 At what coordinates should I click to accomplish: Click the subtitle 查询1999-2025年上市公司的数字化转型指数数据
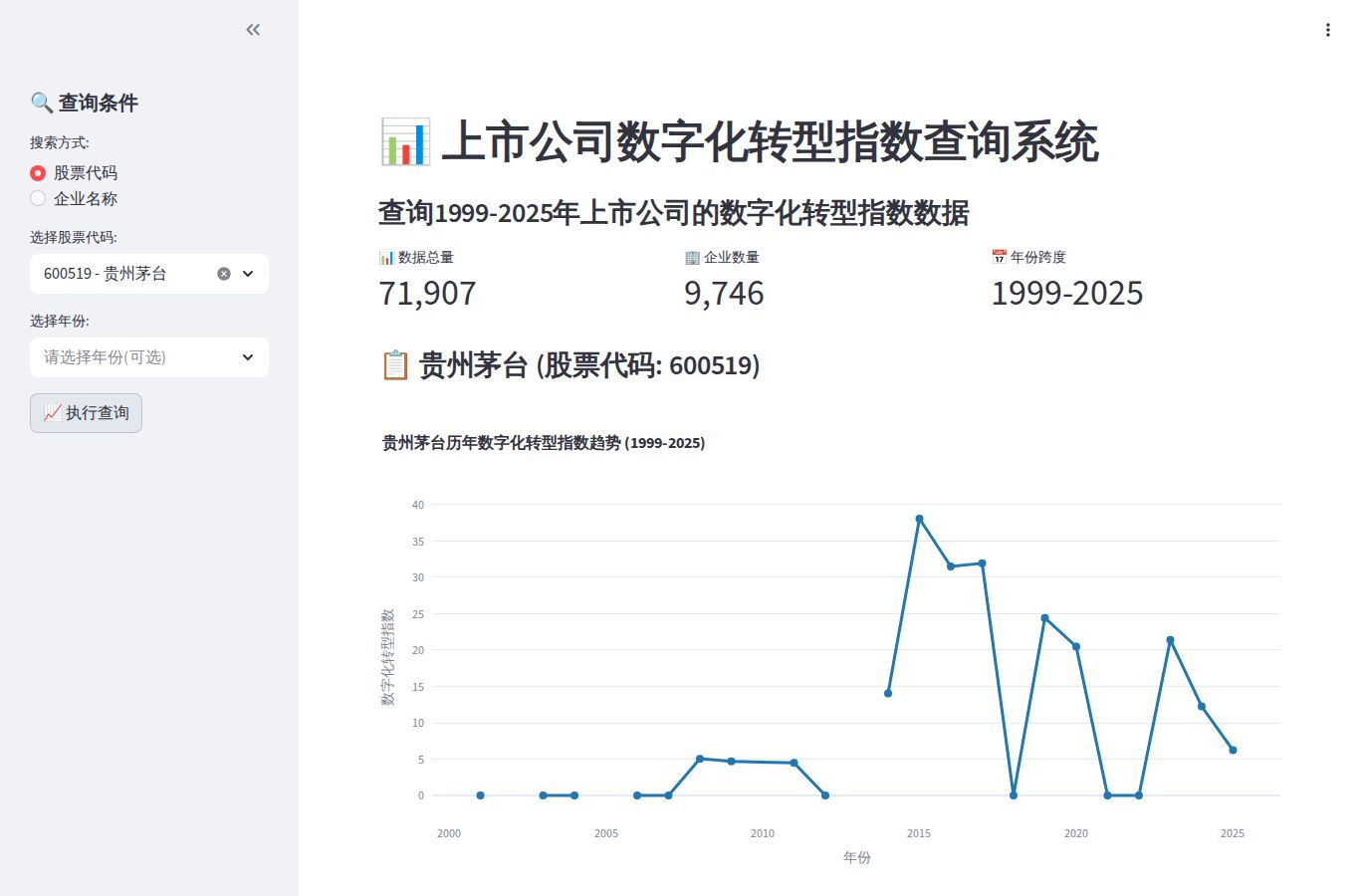click(x=674, y=213)
